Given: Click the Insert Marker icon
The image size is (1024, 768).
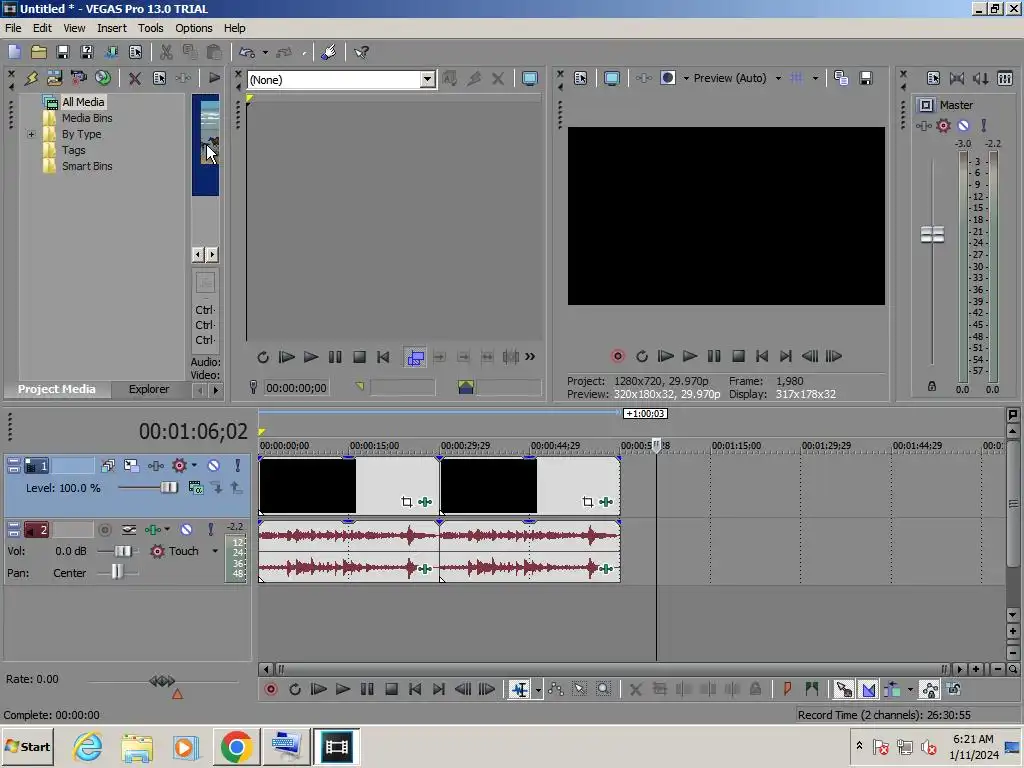Looking at the screenshot, I should pyautogui.click(x=788, y=689).
